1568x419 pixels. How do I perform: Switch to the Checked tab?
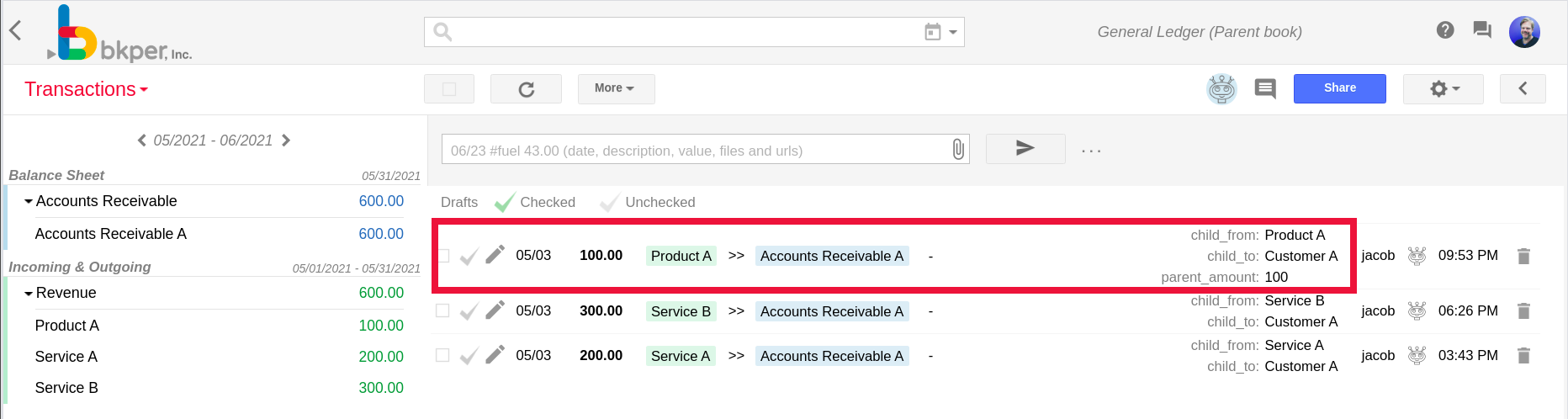coord(535,203)
